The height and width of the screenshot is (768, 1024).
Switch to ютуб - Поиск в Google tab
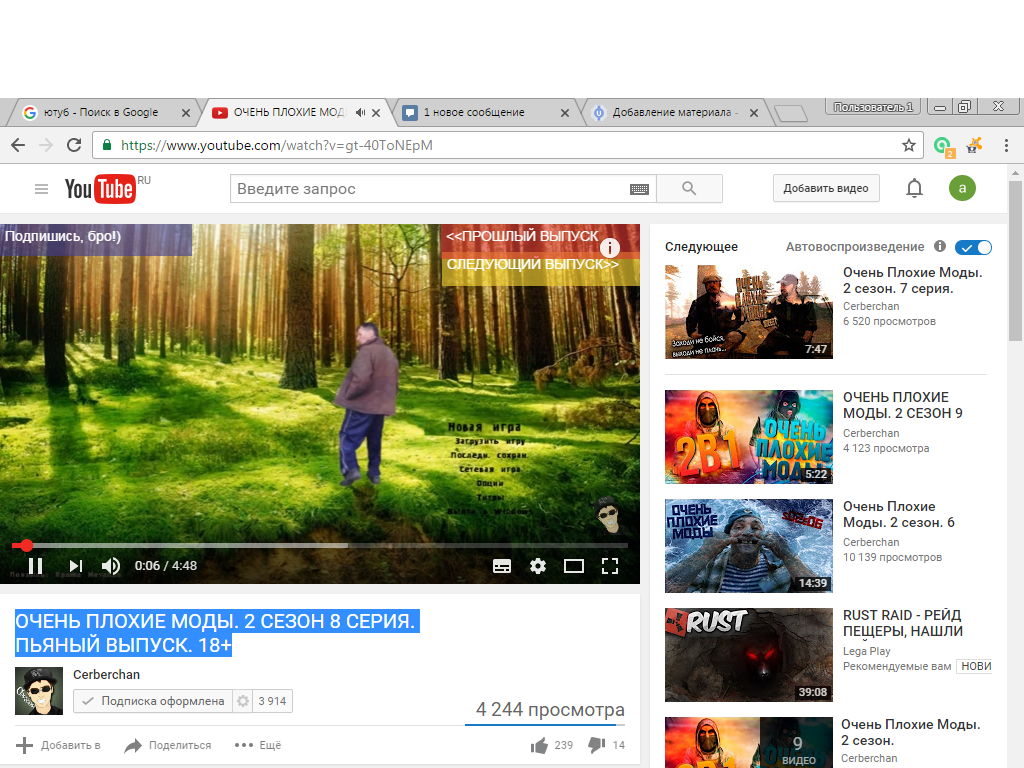pos(101,112)
